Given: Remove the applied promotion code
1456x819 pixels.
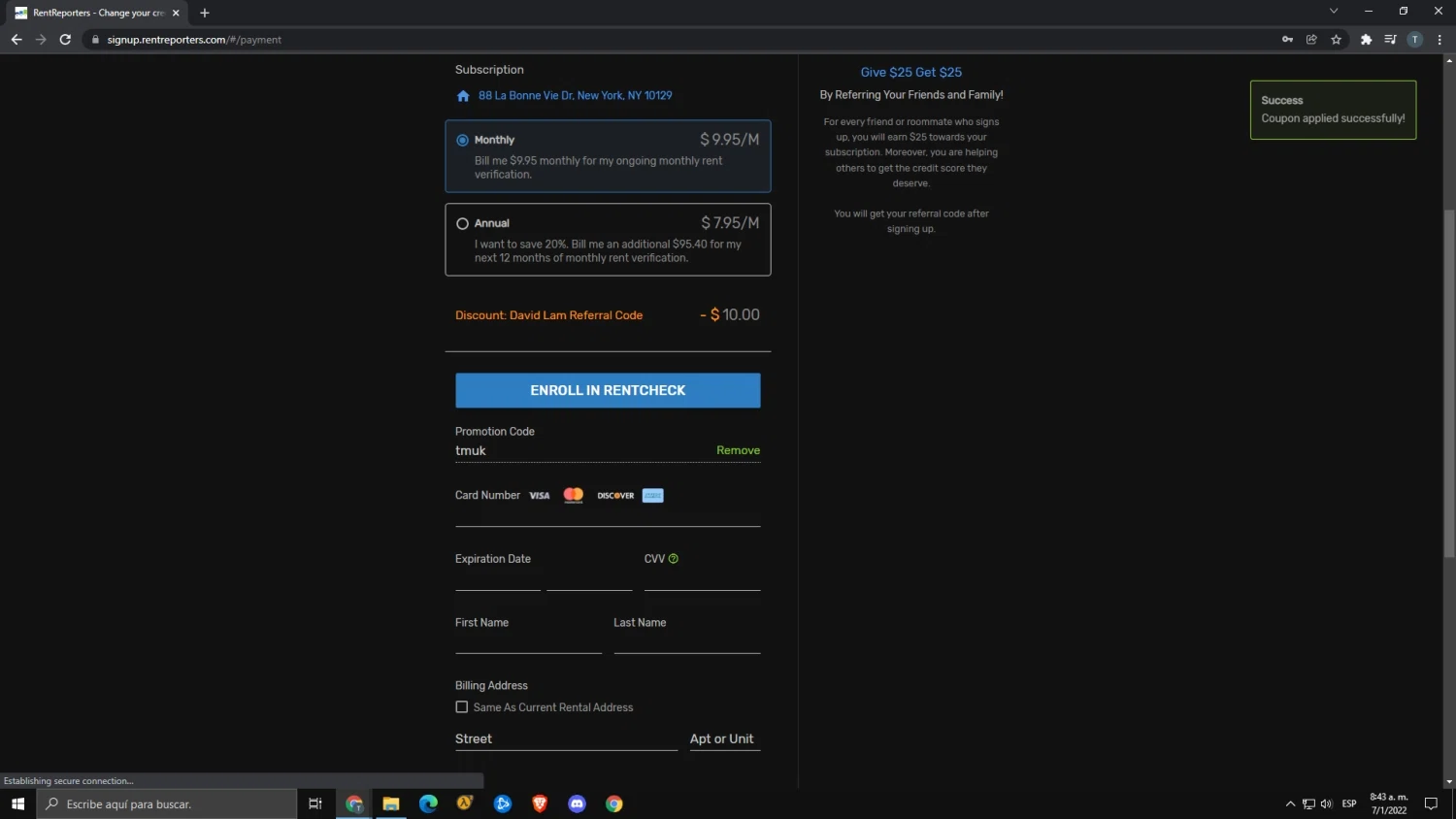Looking at the screenshot, I should (738, 450).
